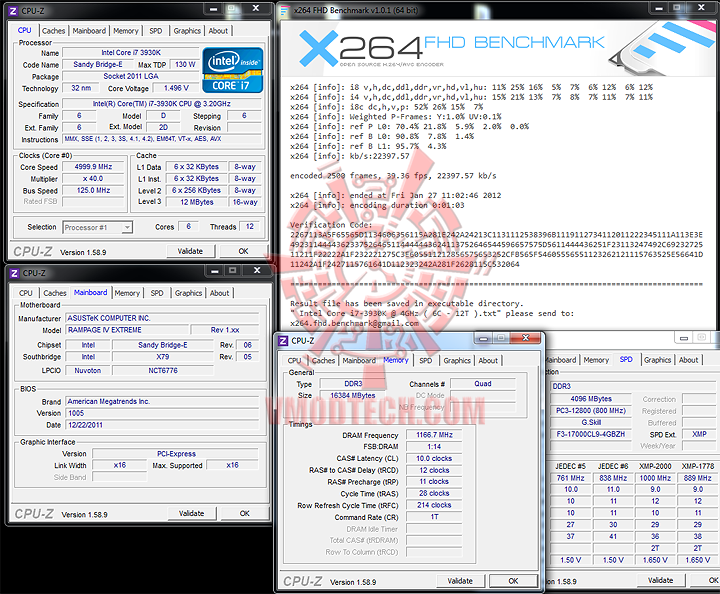Select About tab in the front Memory CPU-Z window

pos(488,361)
